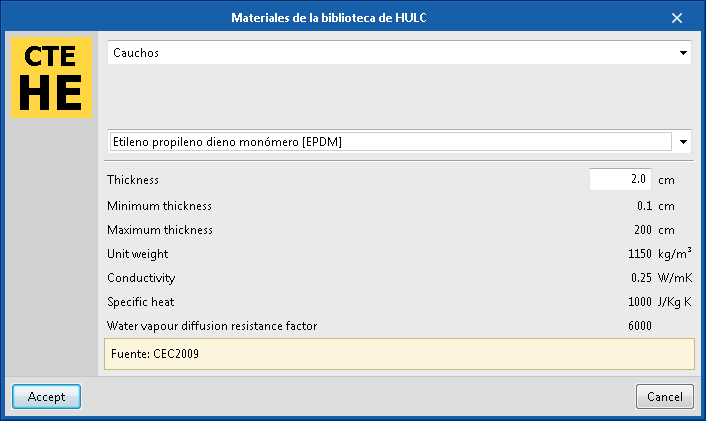Click the Specific heat label

pos(142,301)
